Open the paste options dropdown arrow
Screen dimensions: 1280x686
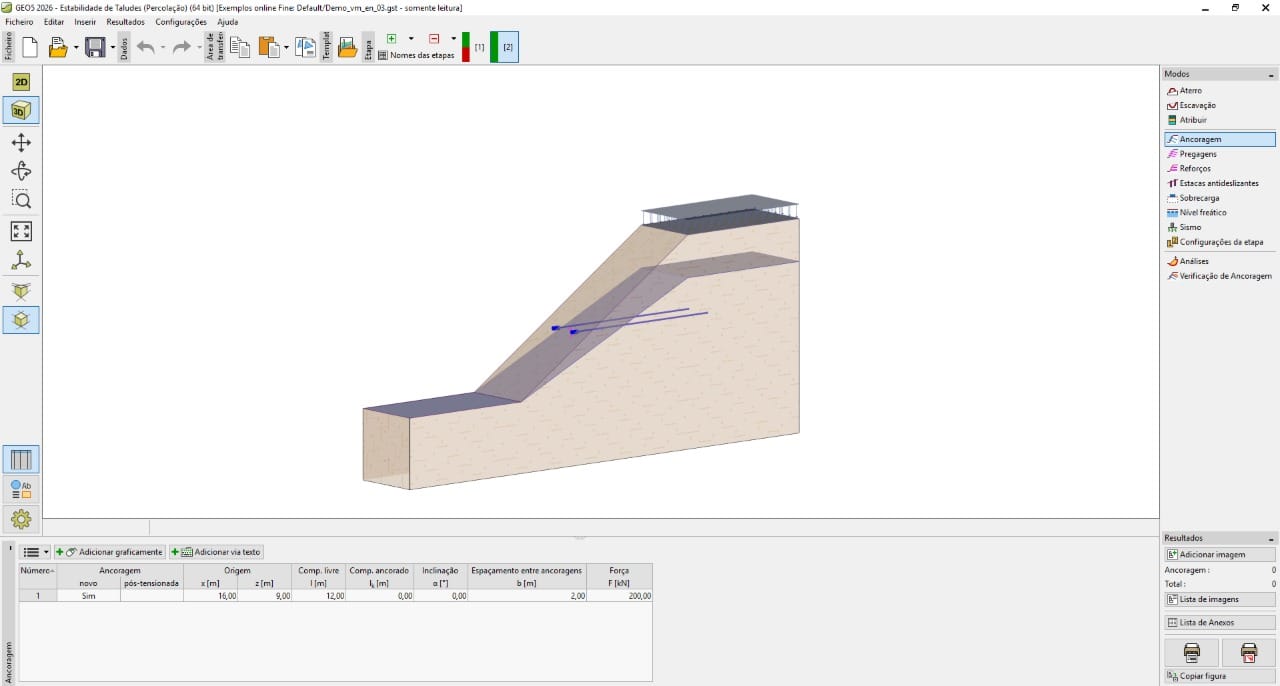[286, 46]
